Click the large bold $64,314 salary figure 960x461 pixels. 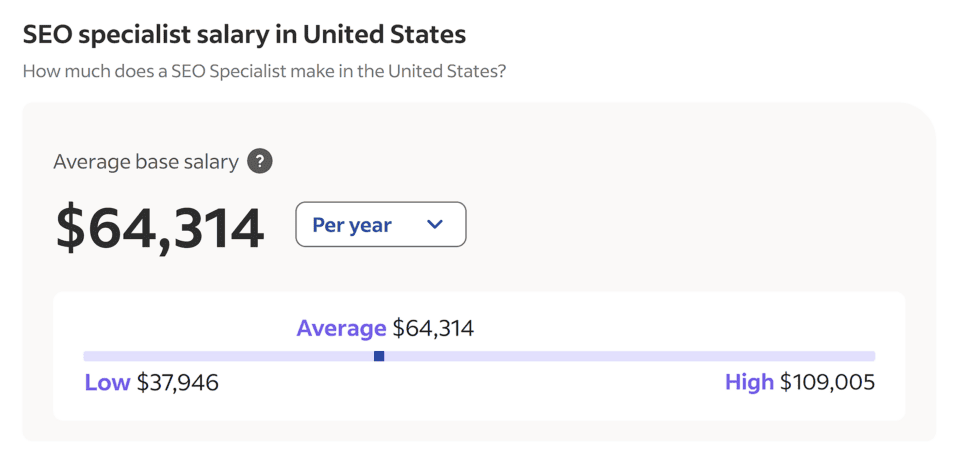[x=160, y=228]
